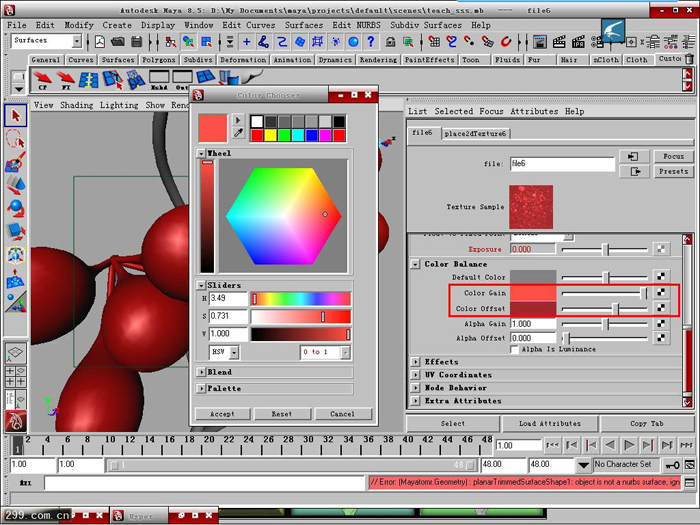Viewport: 700px width, 525px height.
Task: Select the arrow Select tool
Action: (x=16, y=116)
